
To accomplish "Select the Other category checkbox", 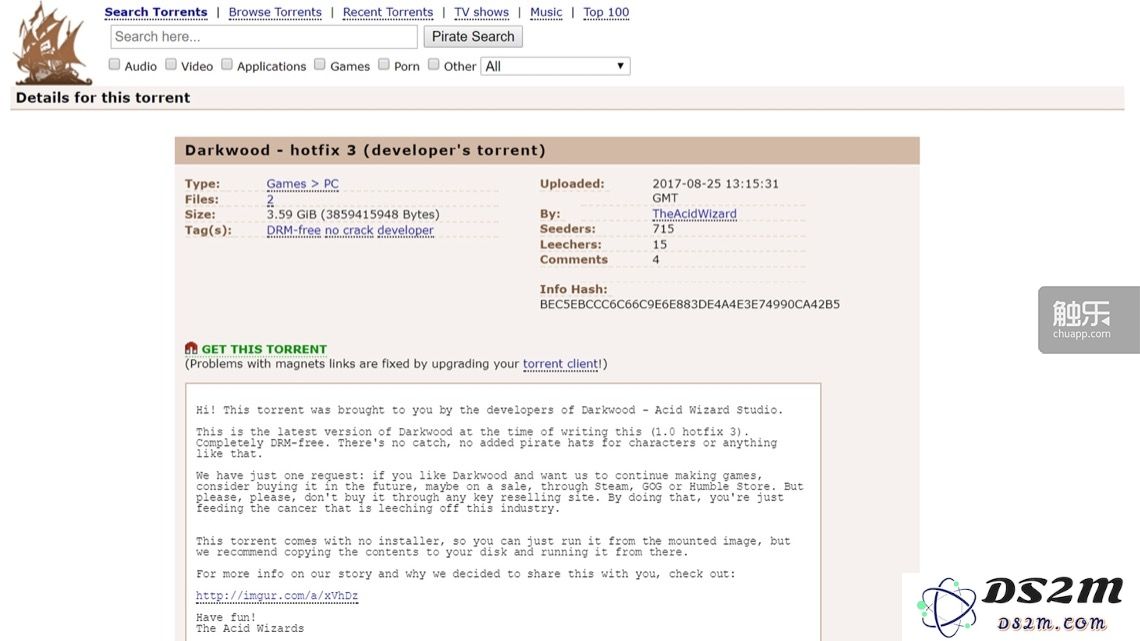I will (433, 65).
